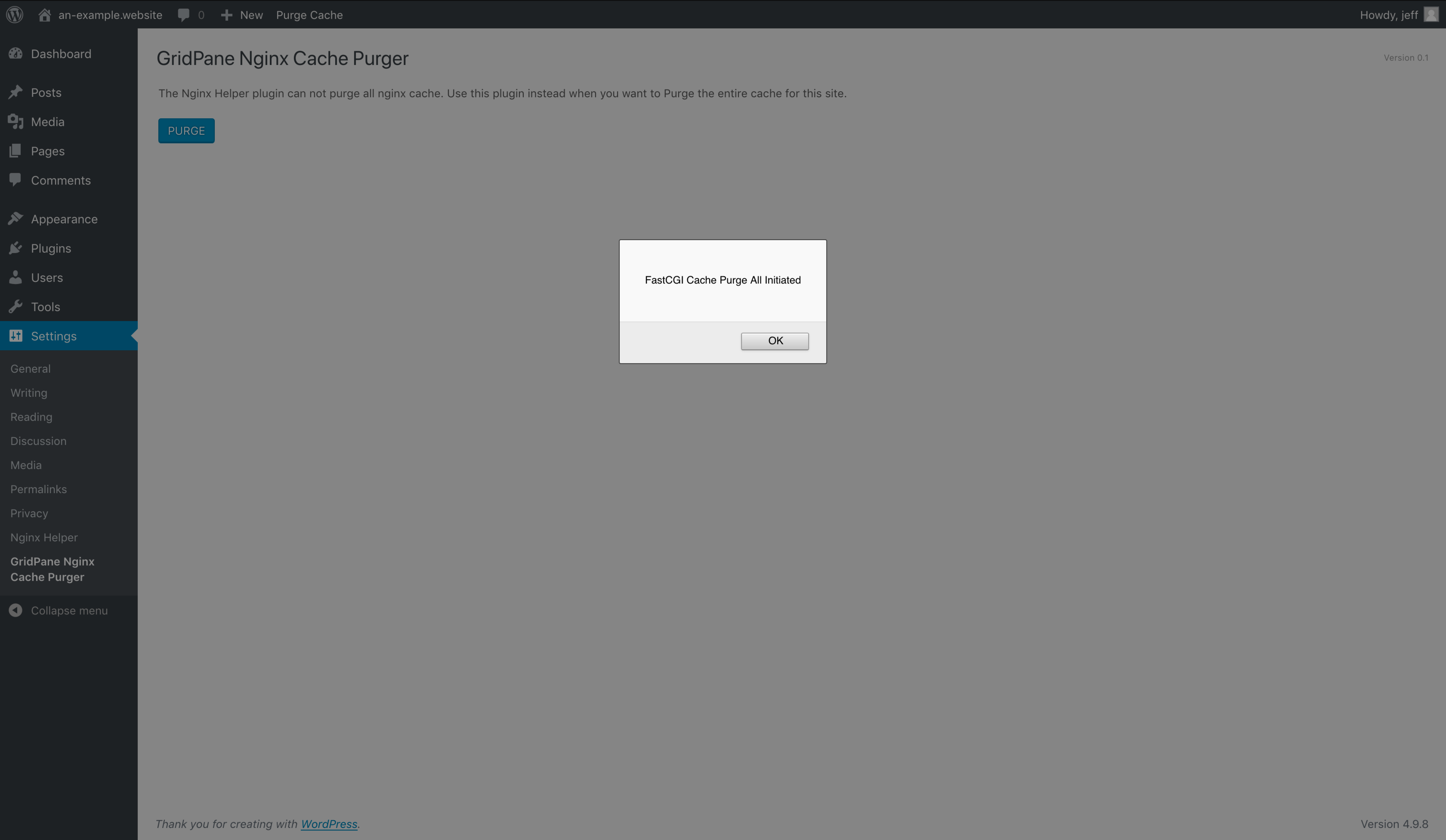This screenshot has height=840, width=1446.
Task: Open the New content menu
Action: 241,15
